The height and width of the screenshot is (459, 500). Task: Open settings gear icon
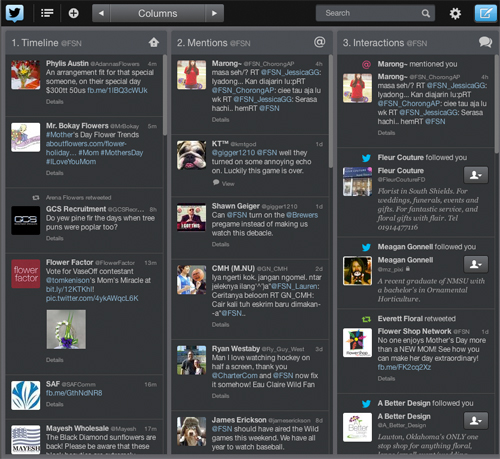click(x=455, y=13)
